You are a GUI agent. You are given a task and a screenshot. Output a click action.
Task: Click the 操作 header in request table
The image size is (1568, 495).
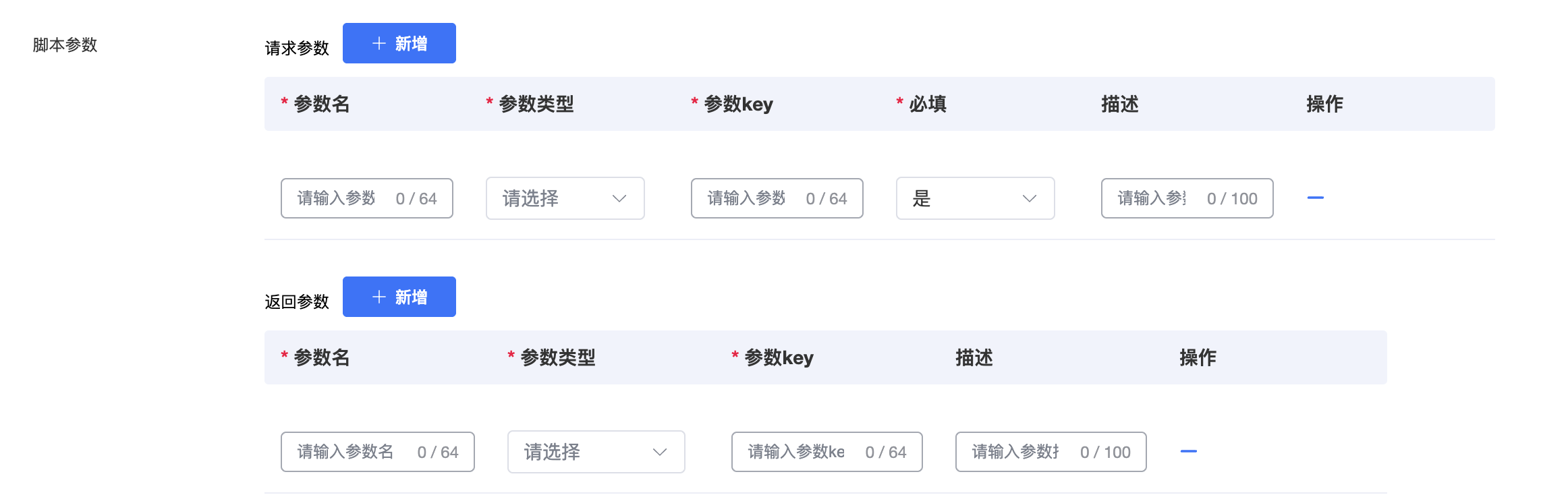(1324, 104)
